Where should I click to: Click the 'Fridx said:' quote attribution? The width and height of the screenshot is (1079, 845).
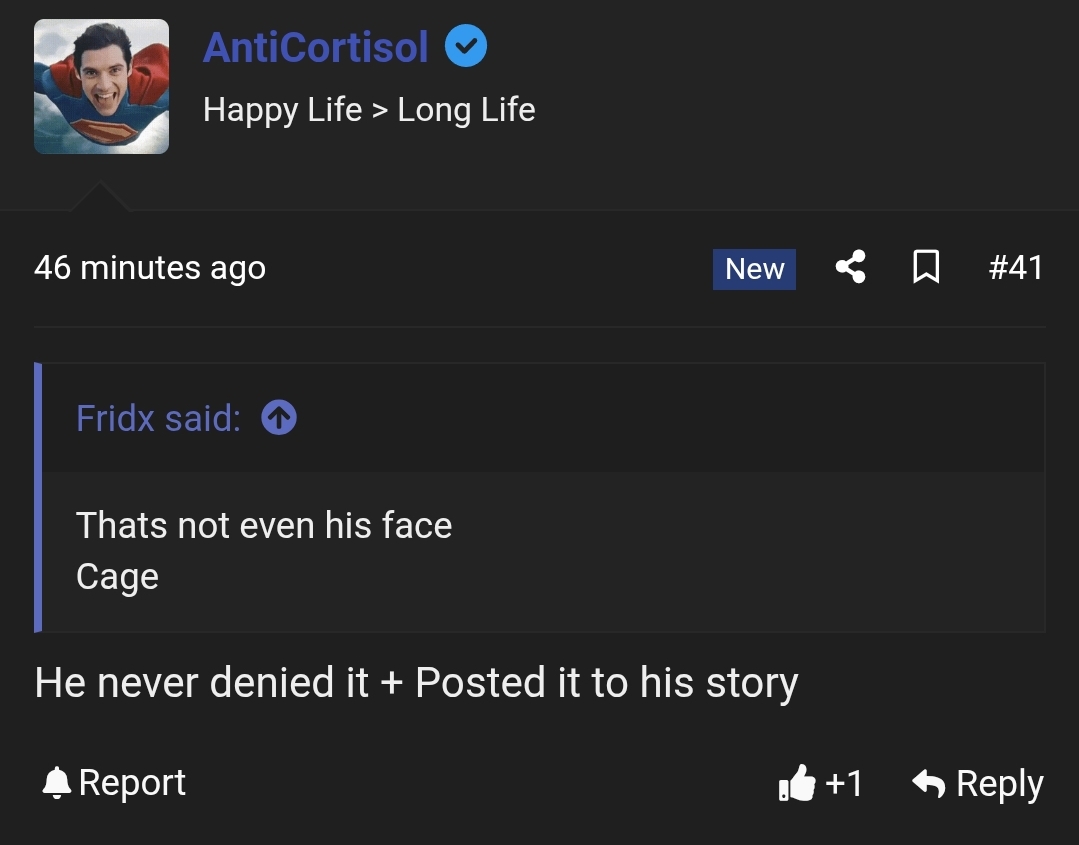click(x=158, y=418)
